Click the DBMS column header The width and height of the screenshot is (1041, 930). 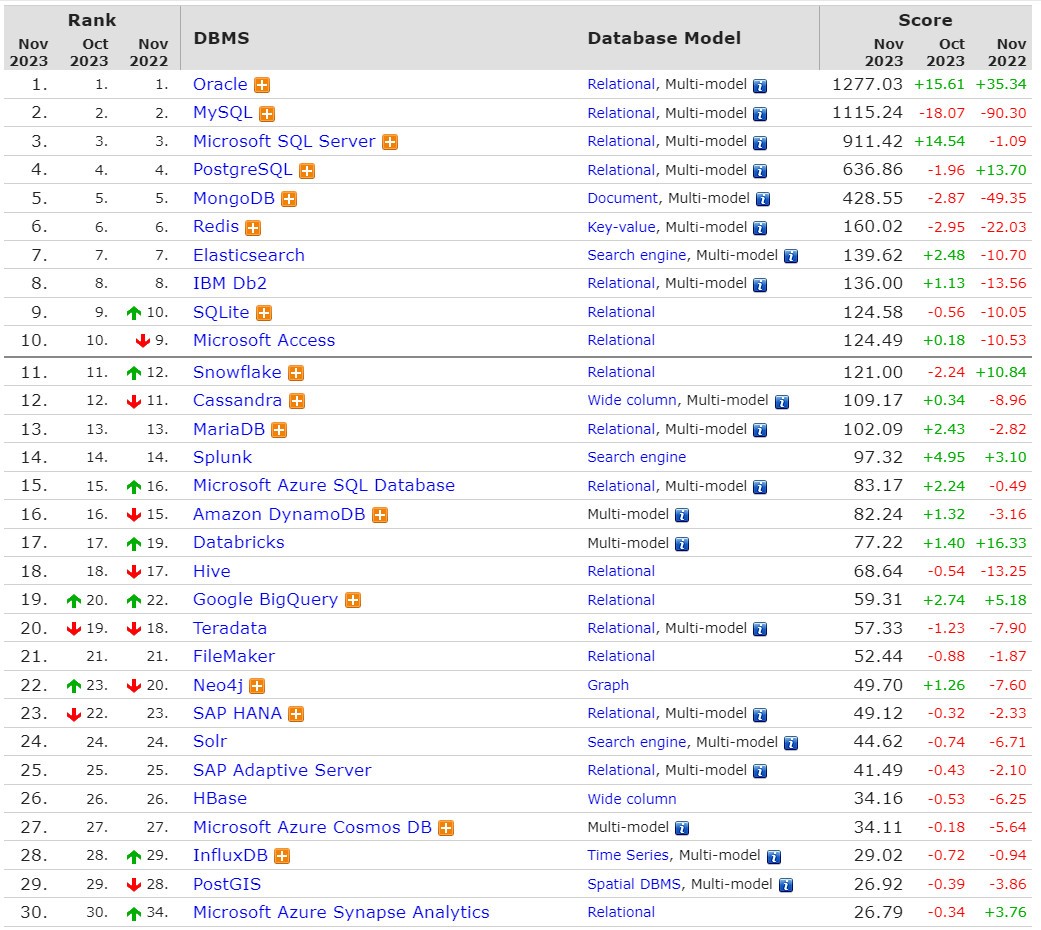(x=221, y=38)
